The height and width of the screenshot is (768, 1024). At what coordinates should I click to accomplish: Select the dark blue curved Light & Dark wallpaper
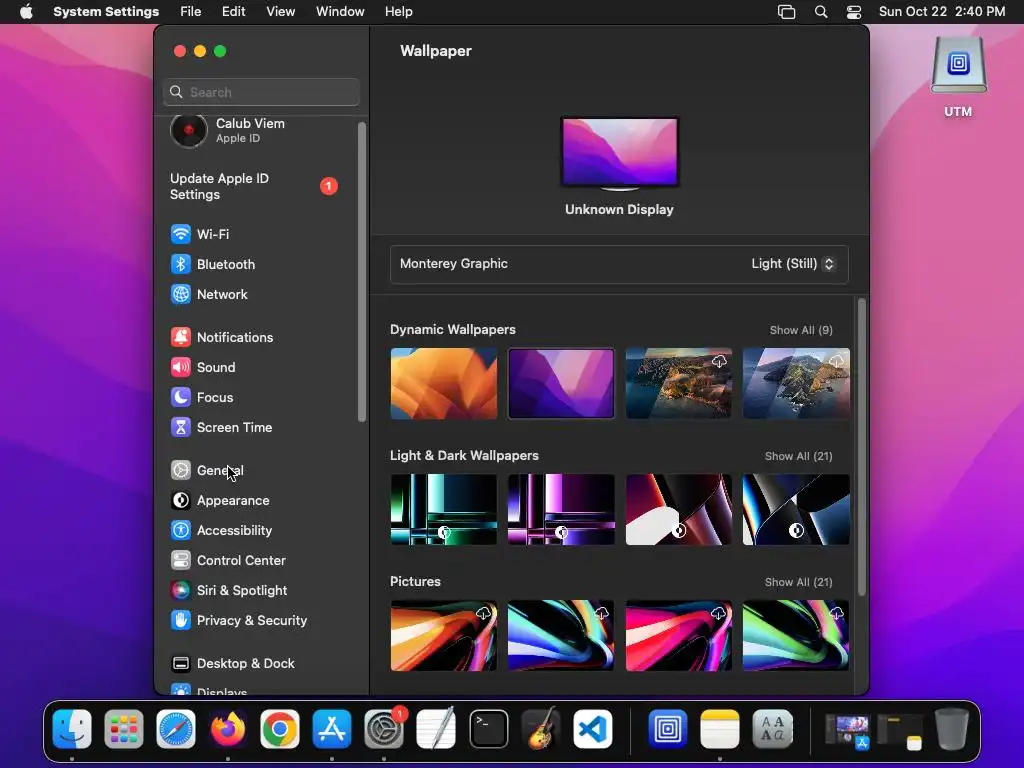click(x=796, y=509)
